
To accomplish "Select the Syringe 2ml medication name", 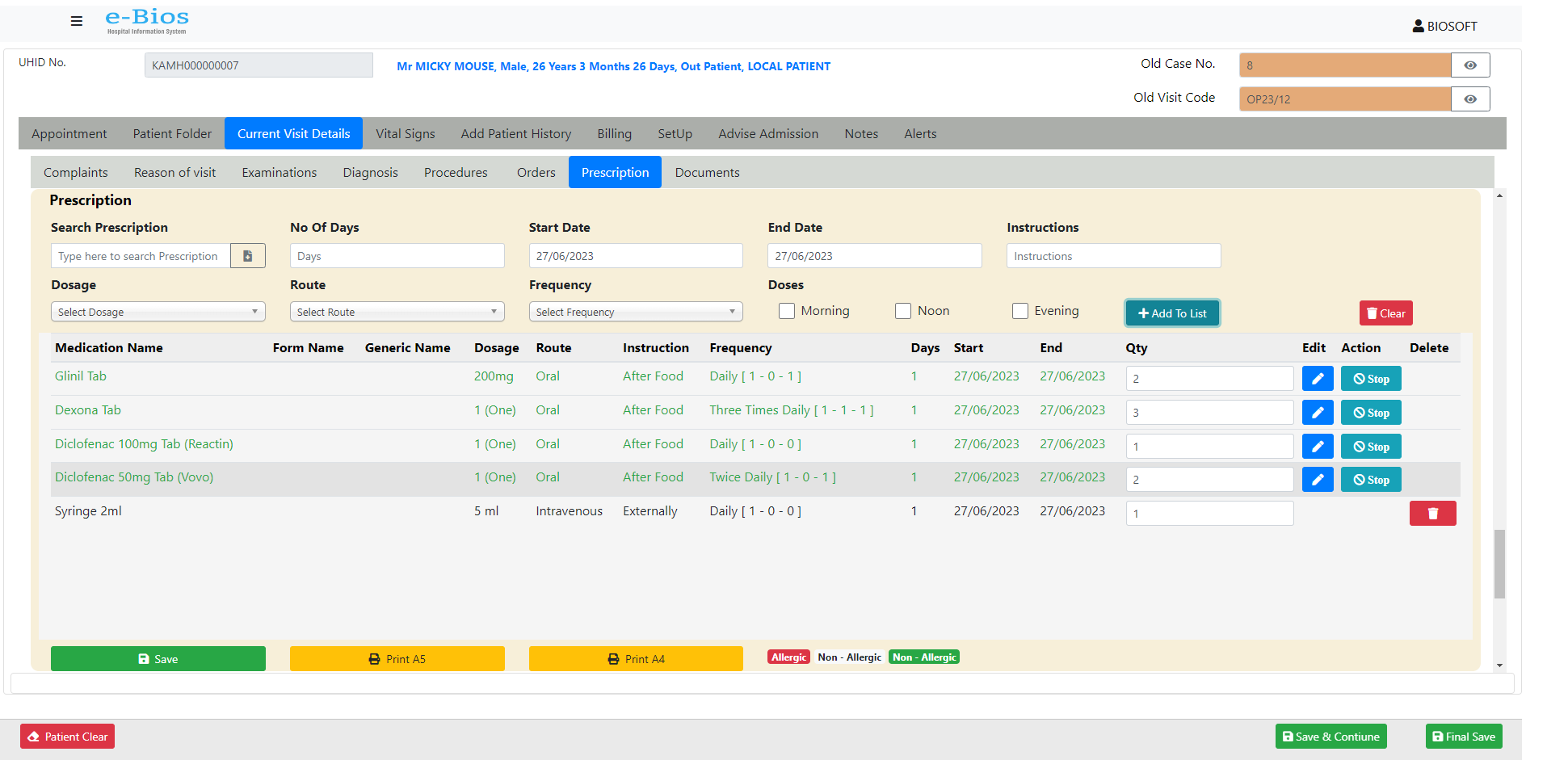I will pyautogui.click(x=88, y=511).
